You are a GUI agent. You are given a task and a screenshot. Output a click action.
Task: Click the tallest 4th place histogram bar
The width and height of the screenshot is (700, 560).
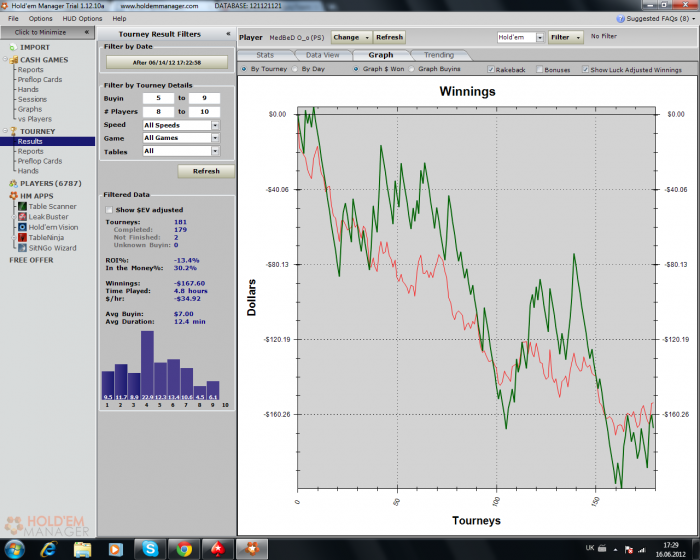click(x=147, y=365)
